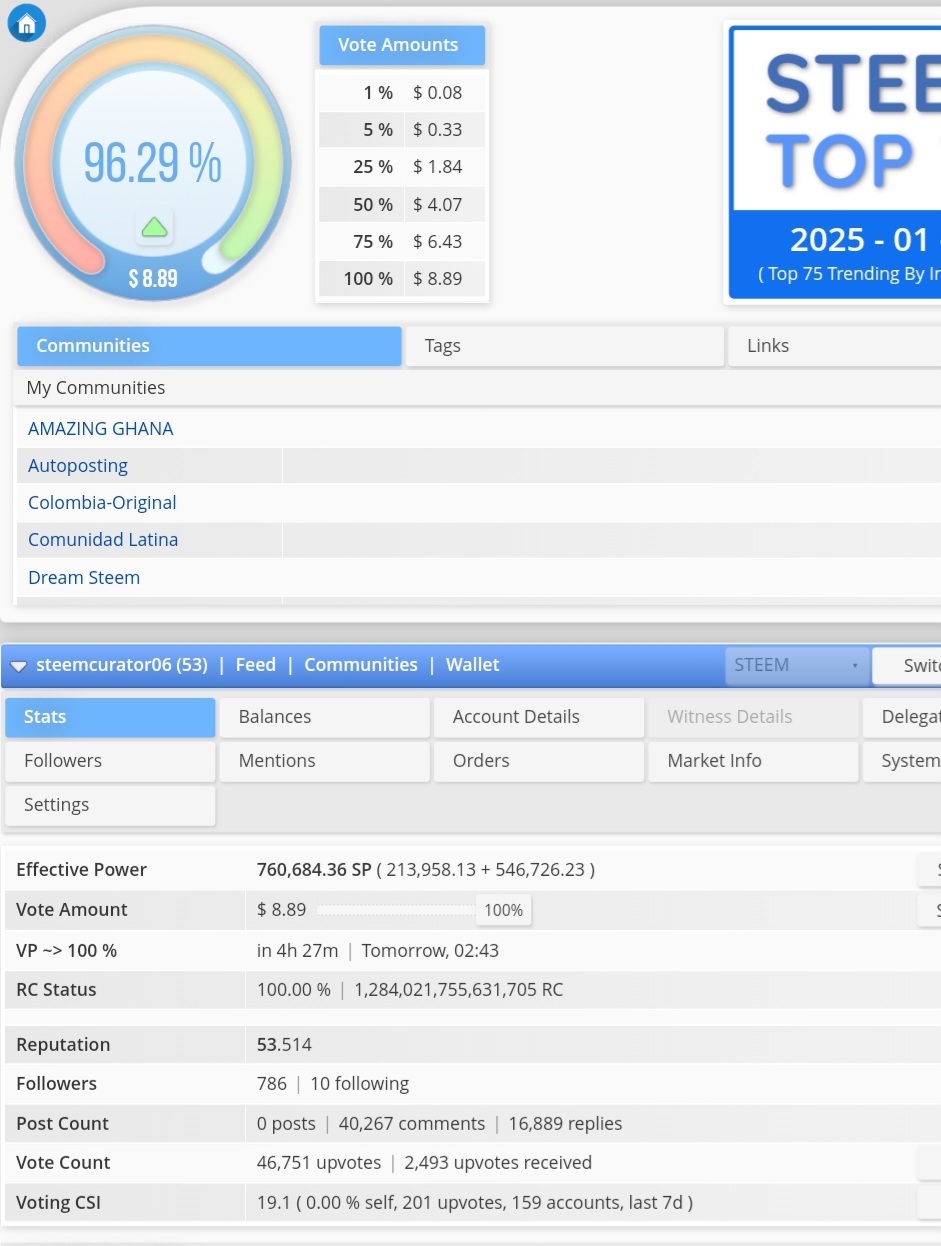Open the Account Details tab
The width and height of the screenshot is (941, 1246).
point(539,717)
